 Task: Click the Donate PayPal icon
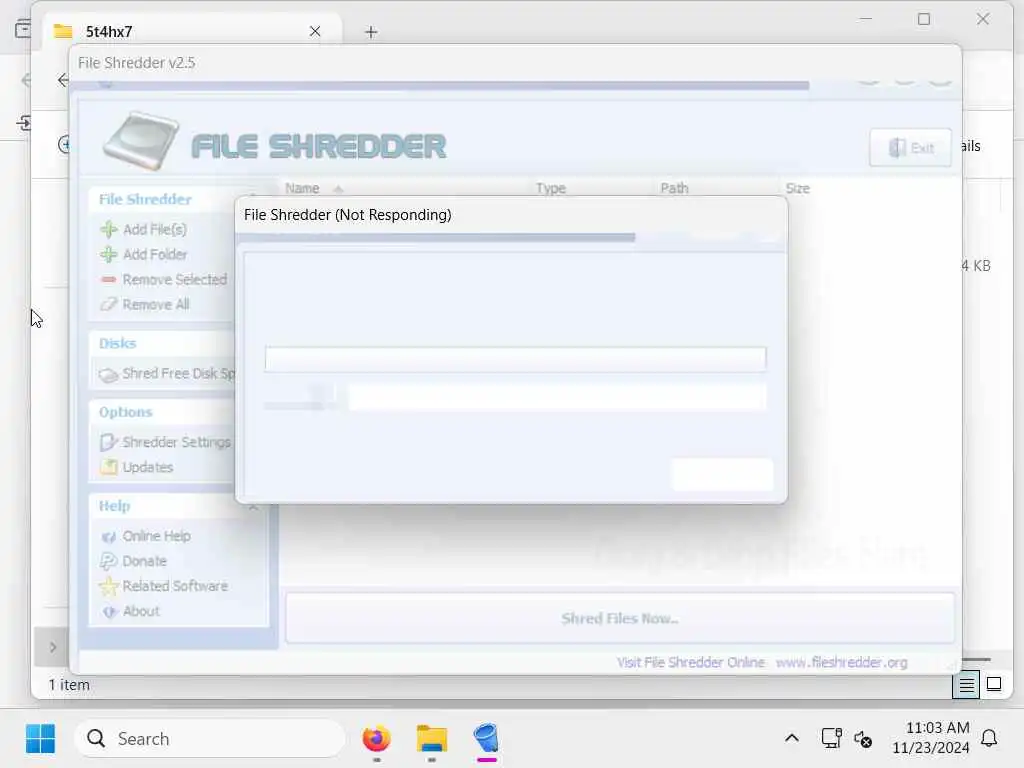click(108, 561)
